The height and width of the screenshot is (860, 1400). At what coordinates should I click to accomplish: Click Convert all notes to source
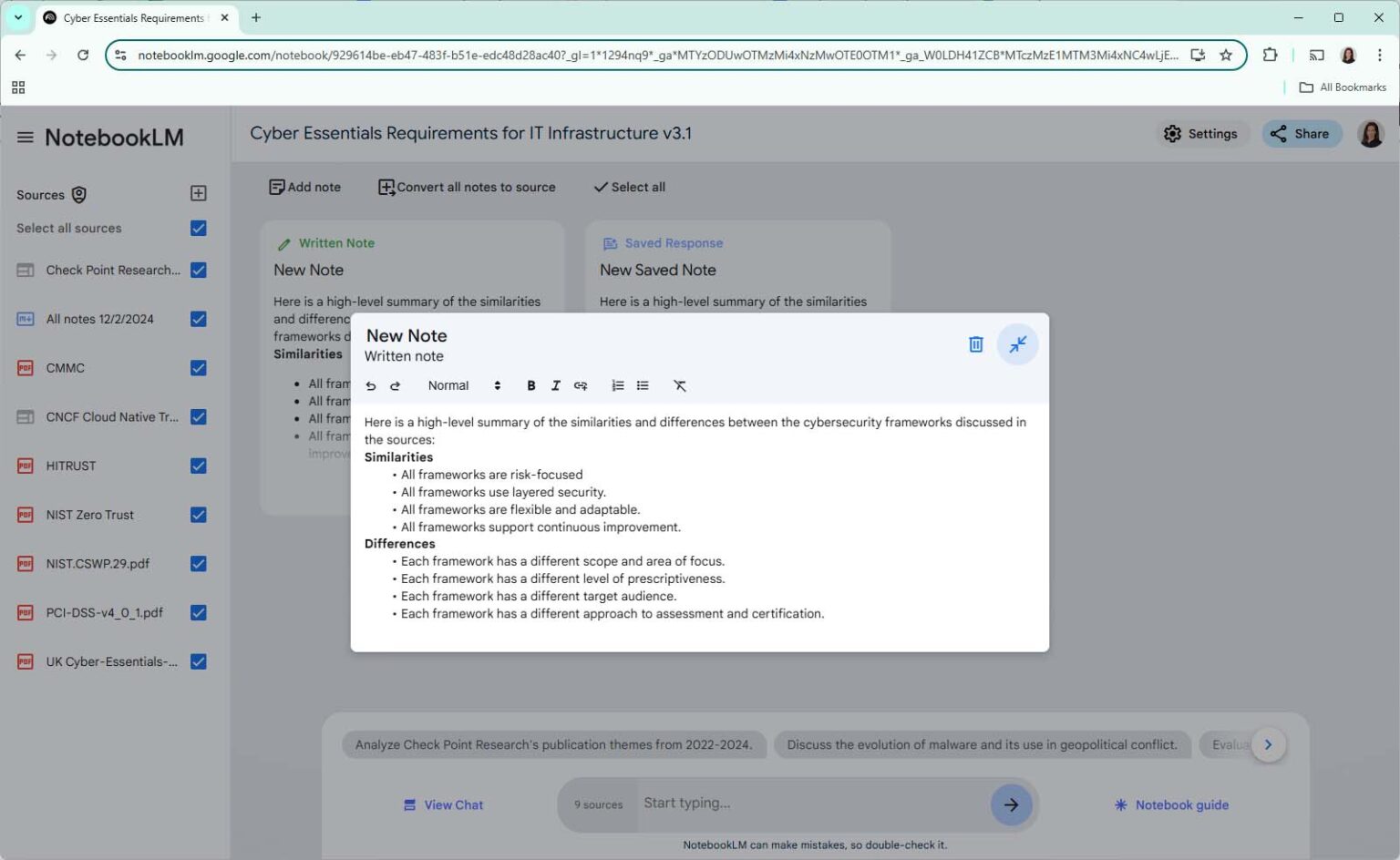pos(467,187)
